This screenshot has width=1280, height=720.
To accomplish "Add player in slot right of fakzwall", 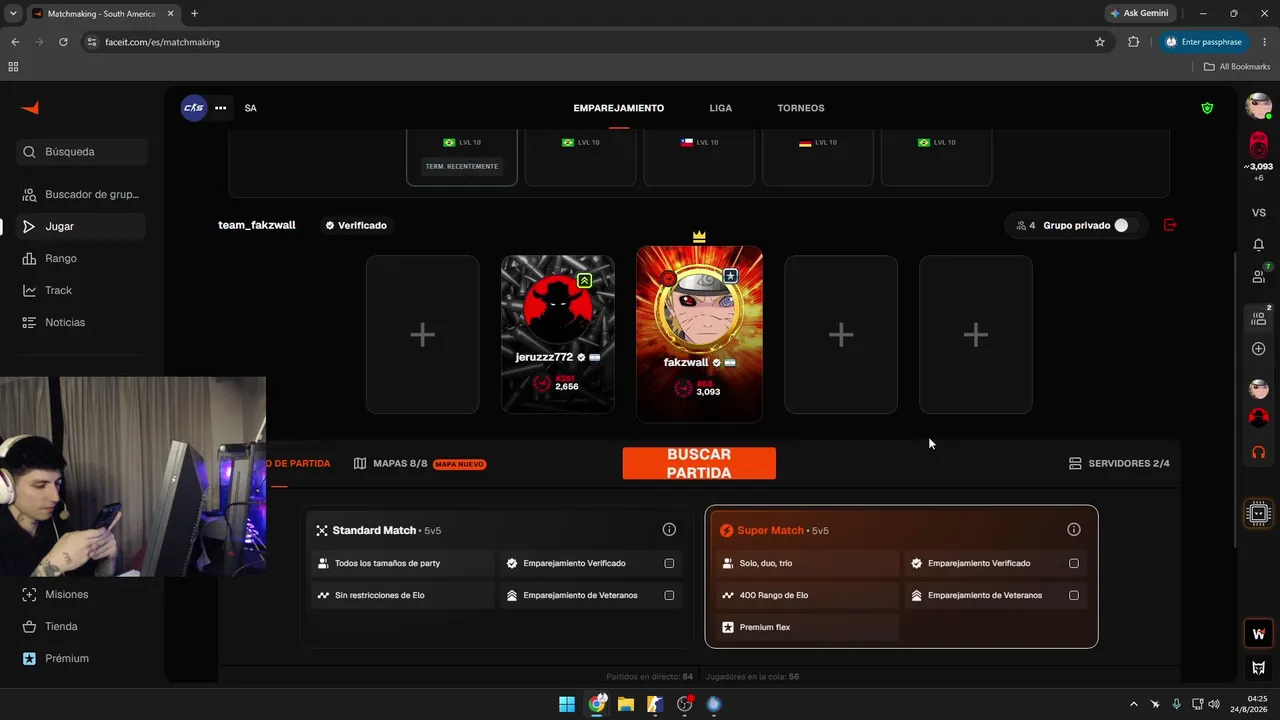I will pos(841,334).
